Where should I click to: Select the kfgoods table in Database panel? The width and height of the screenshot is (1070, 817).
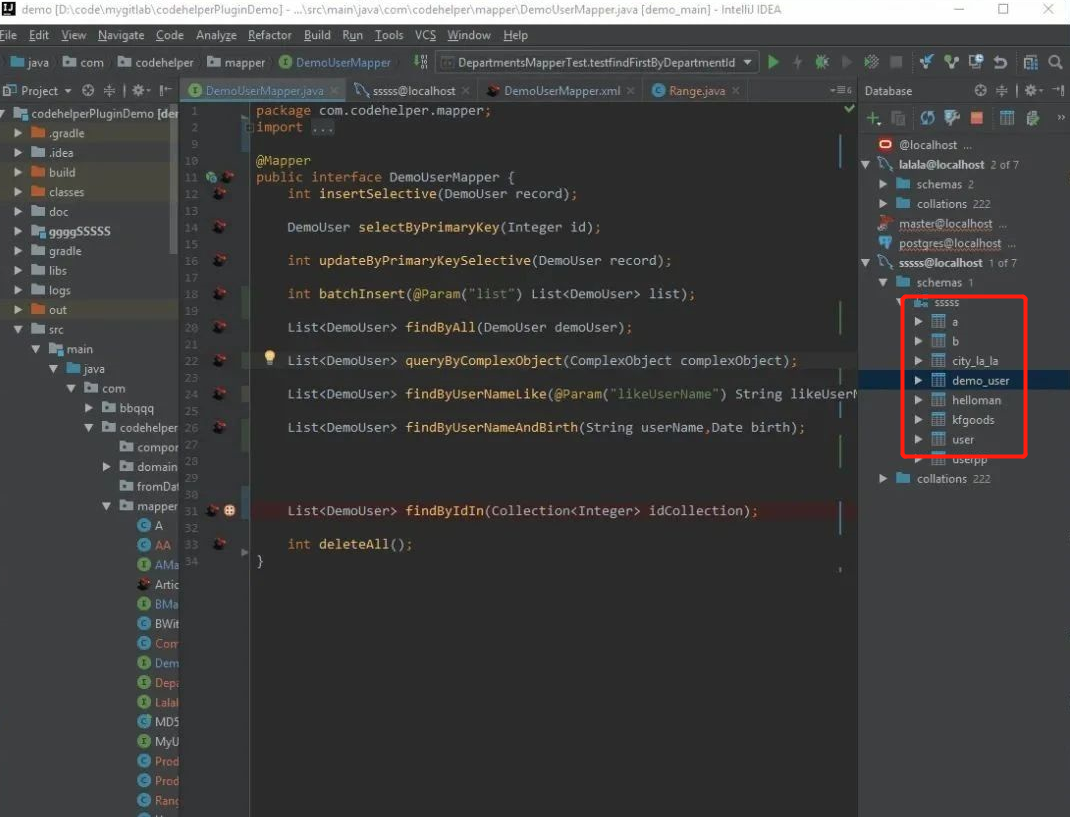coord(972,420)
